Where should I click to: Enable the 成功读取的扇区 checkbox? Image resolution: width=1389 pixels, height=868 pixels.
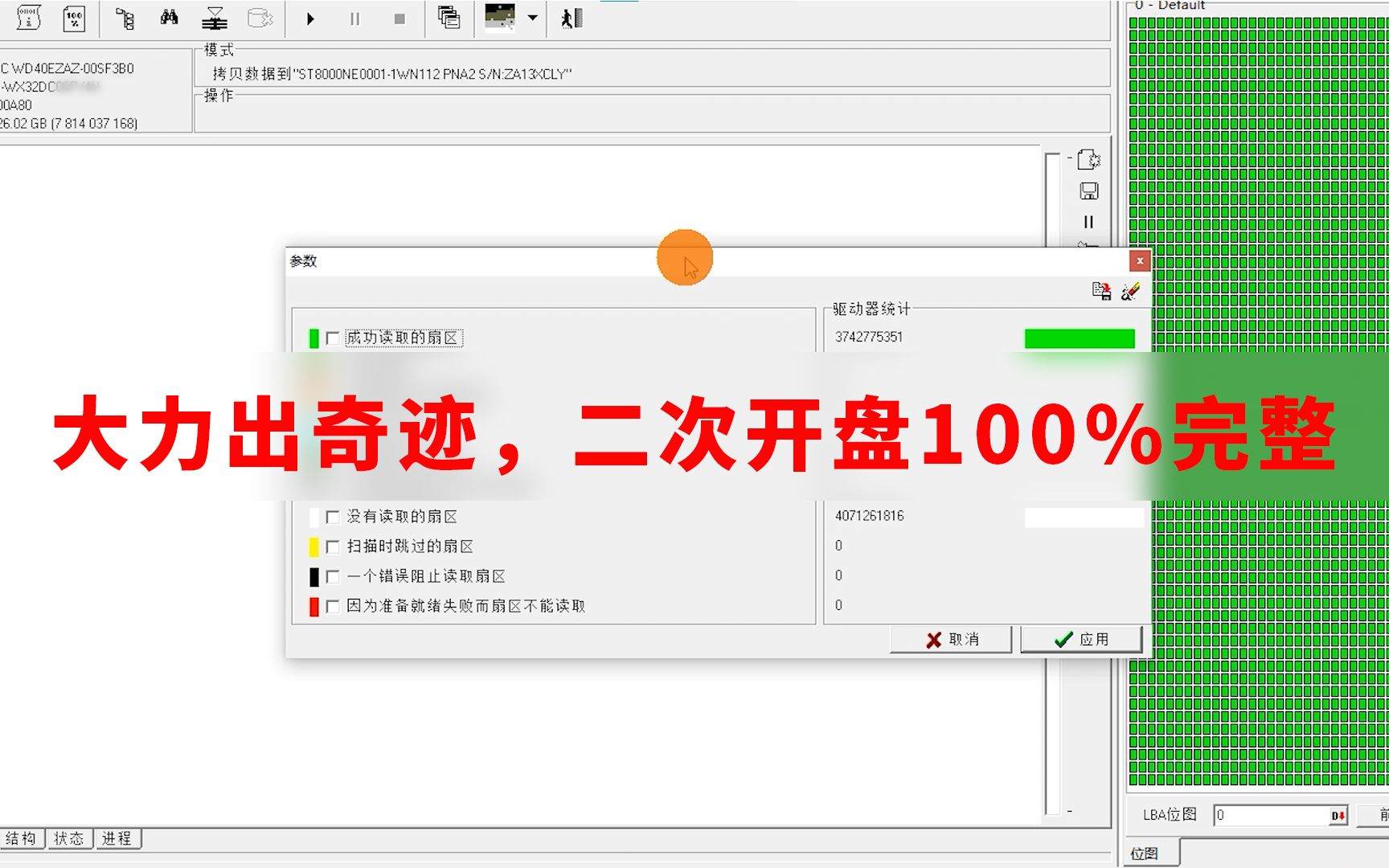[x=333, y=338]
